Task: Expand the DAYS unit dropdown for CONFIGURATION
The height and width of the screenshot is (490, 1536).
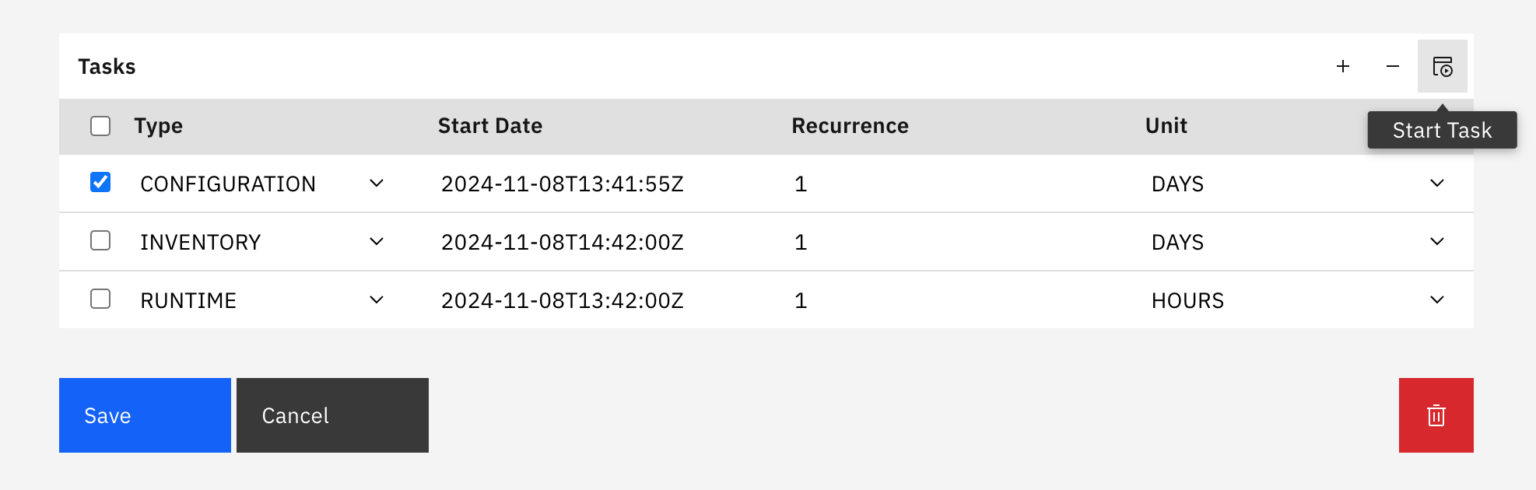Action: (x=1437, y=184)
